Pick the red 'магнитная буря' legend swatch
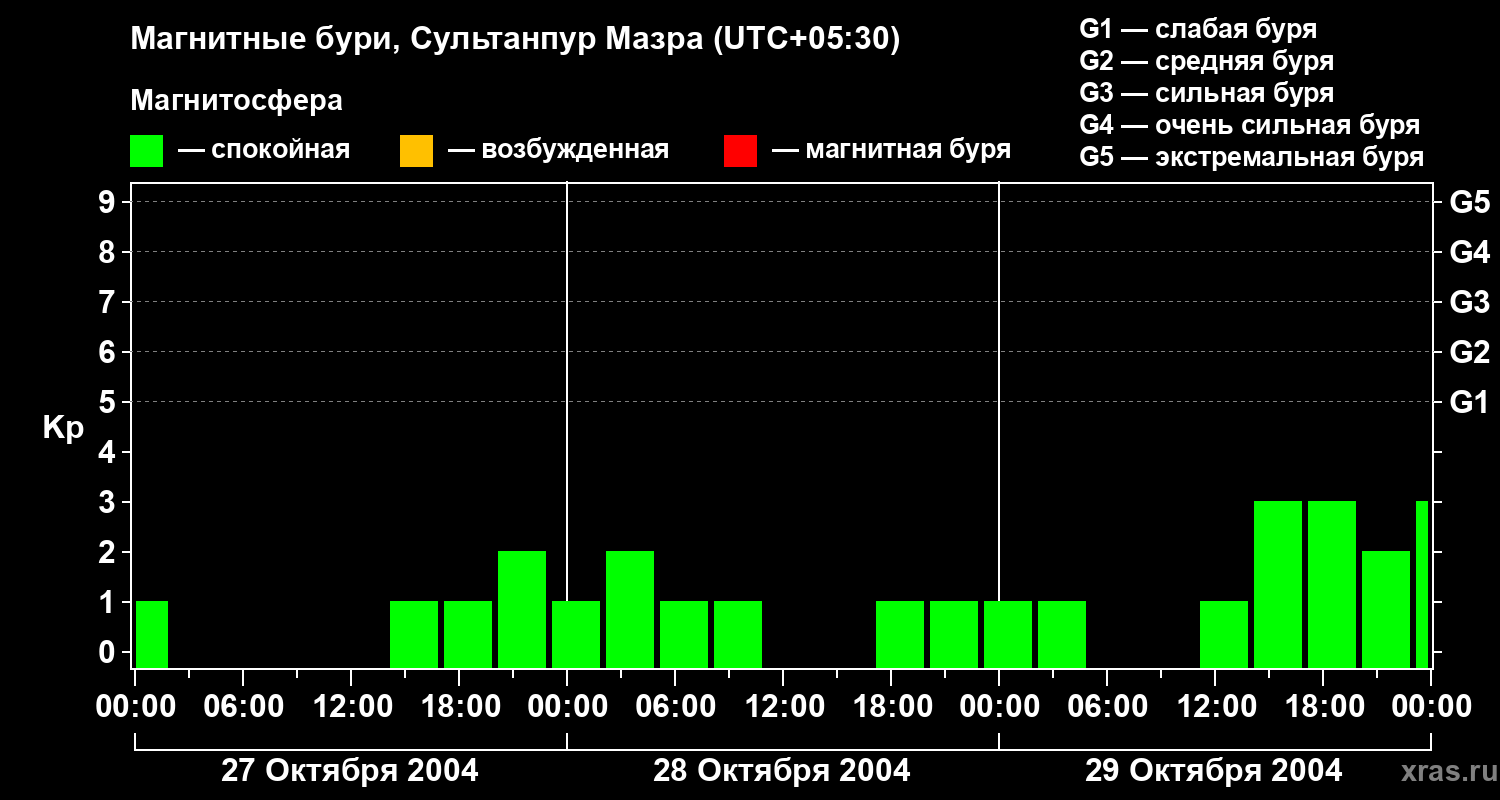 click(740, 151)
